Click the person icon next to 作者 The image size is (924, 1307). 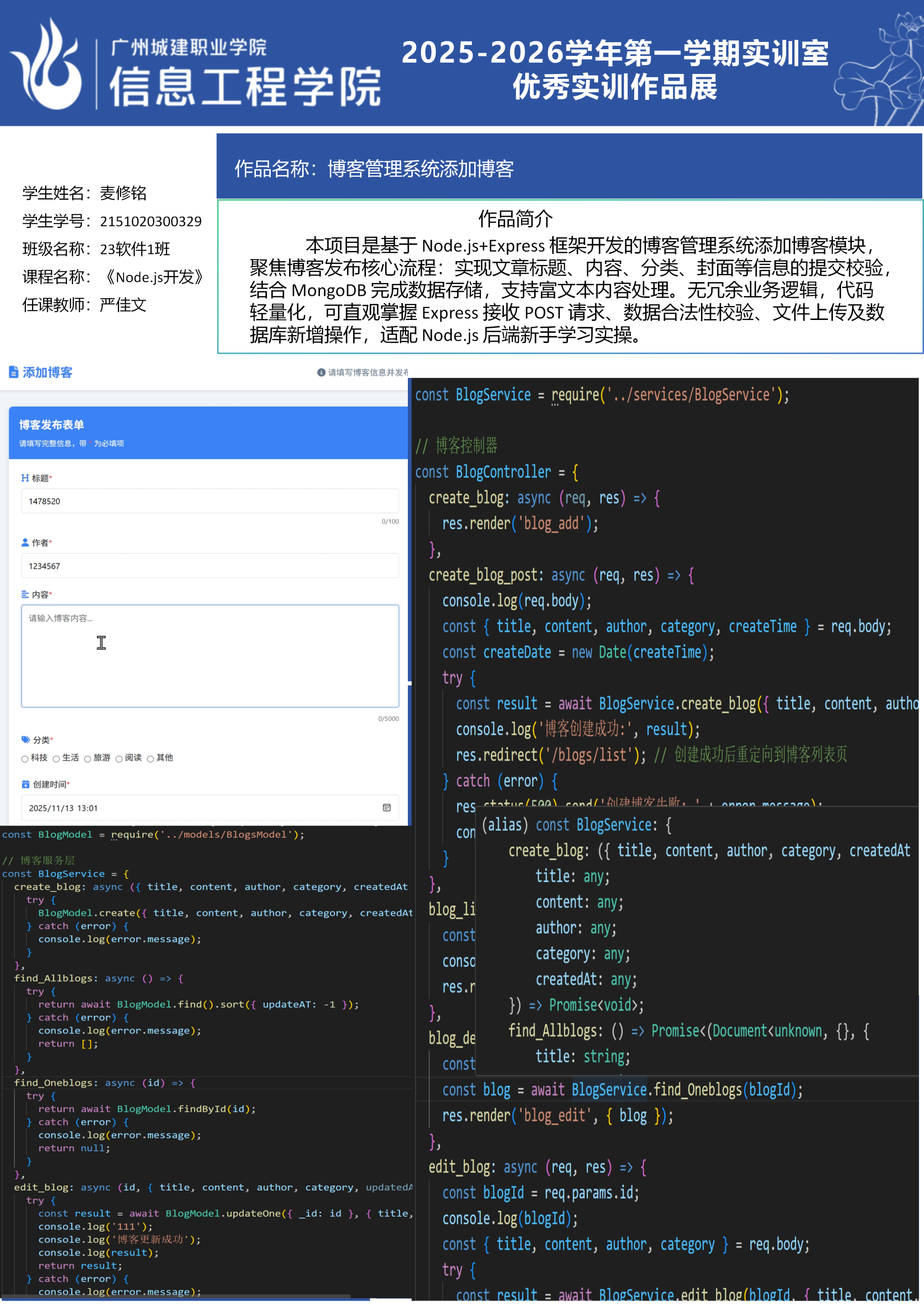25,542
